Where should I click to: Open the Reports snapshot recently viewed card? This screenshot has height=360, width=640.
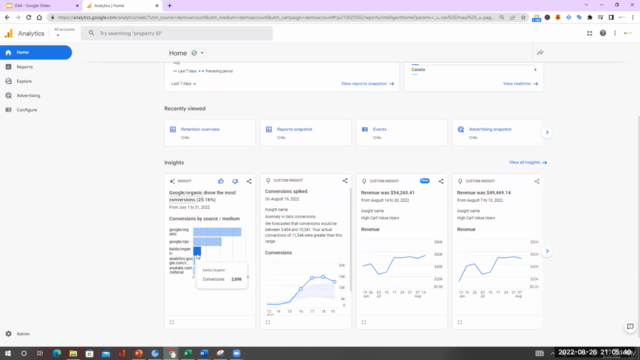[x=306, y=133]
